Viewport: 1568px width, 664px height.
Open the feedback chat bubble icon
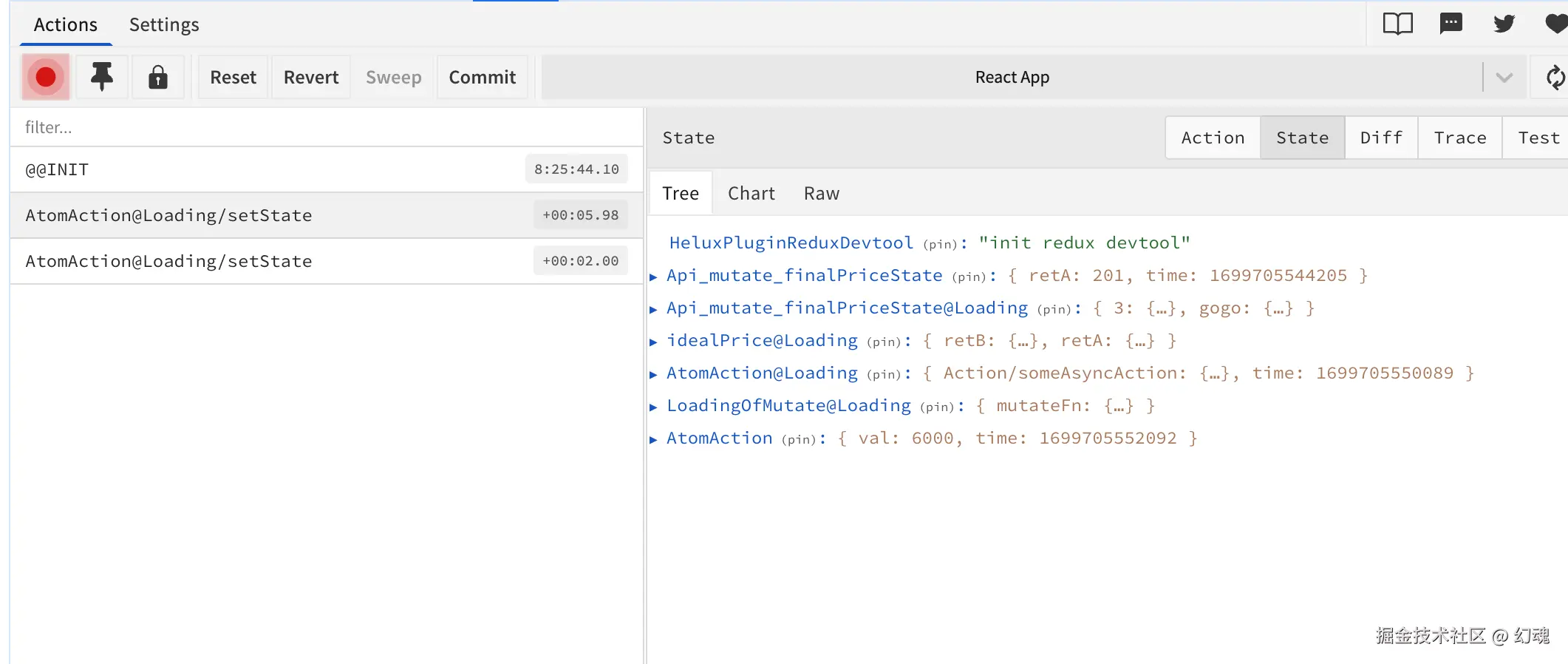pos(1451,24)
